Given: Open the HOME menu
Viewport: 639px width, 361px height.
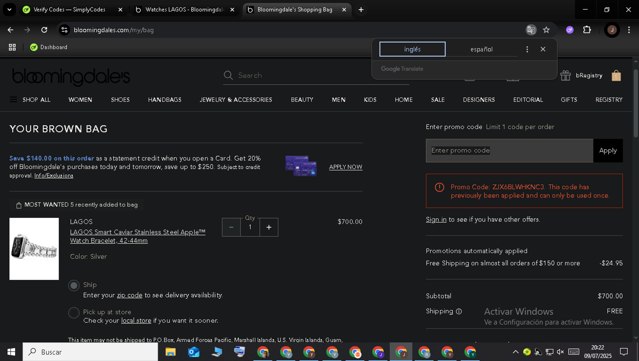Looking at the screenshot, I should (x=403, y=99).
